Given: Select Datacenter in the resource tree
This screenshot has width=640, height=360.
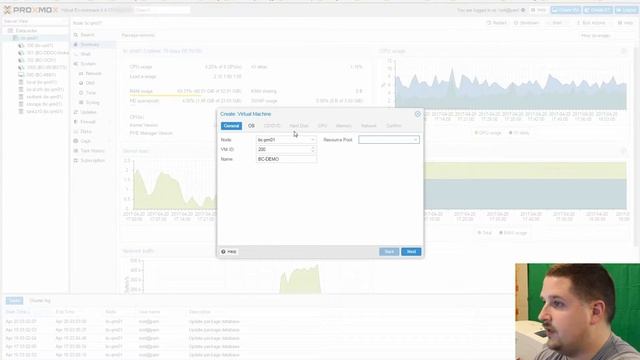Looking at the screenshot, I should click(26, 31).
